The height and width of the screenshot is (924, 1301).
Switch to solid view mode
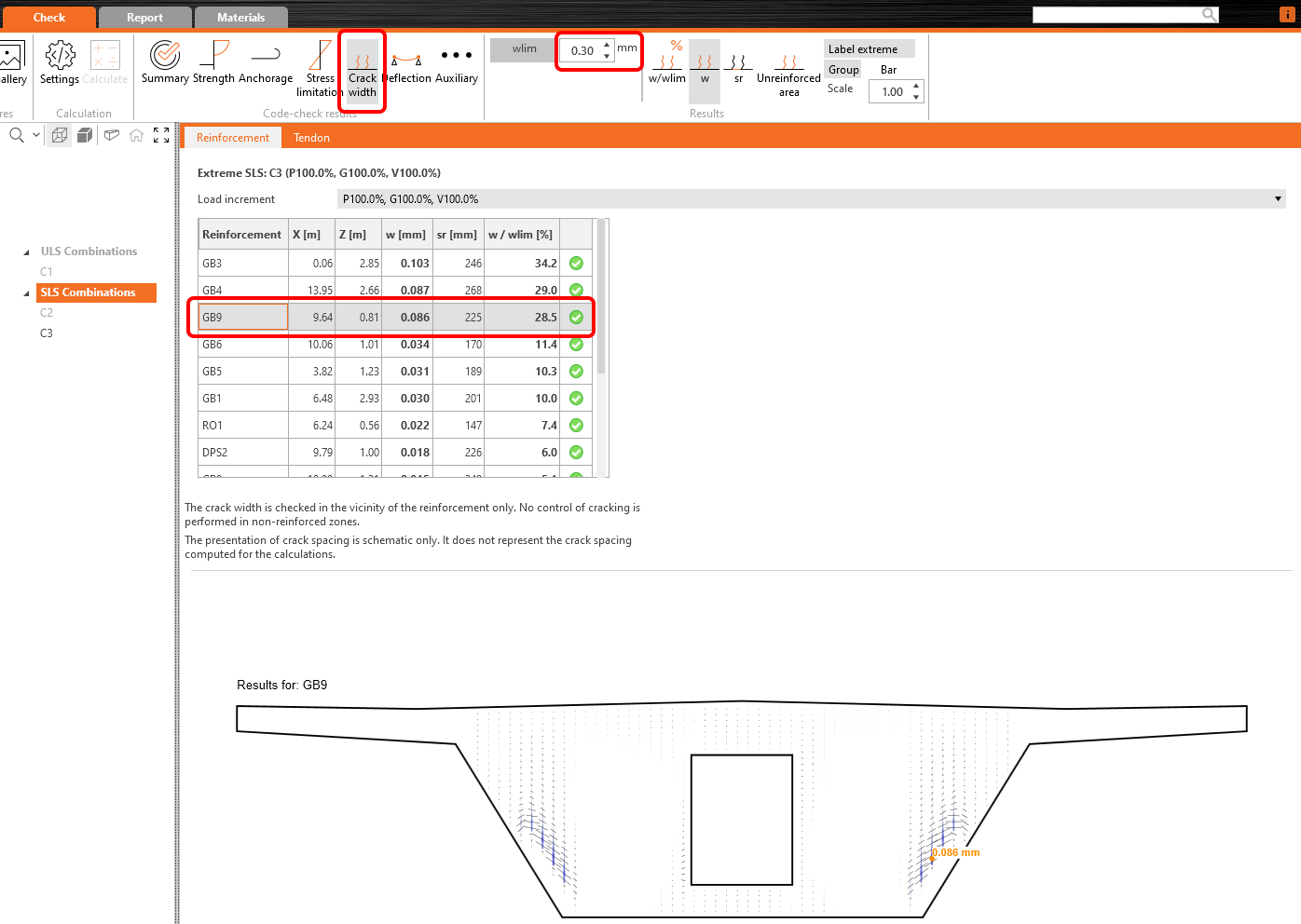click(85, 135)
